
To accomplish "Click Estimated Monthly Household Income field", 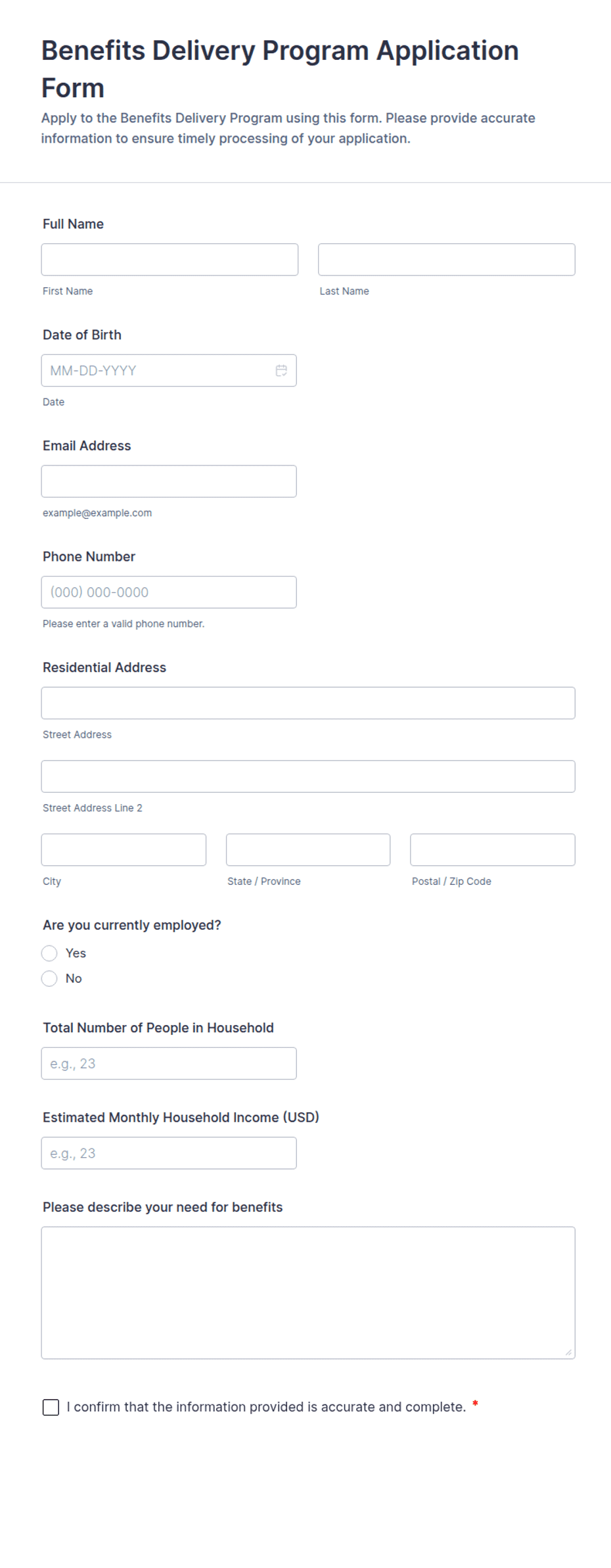I will pyautogui.click(x=169, y=1153).
